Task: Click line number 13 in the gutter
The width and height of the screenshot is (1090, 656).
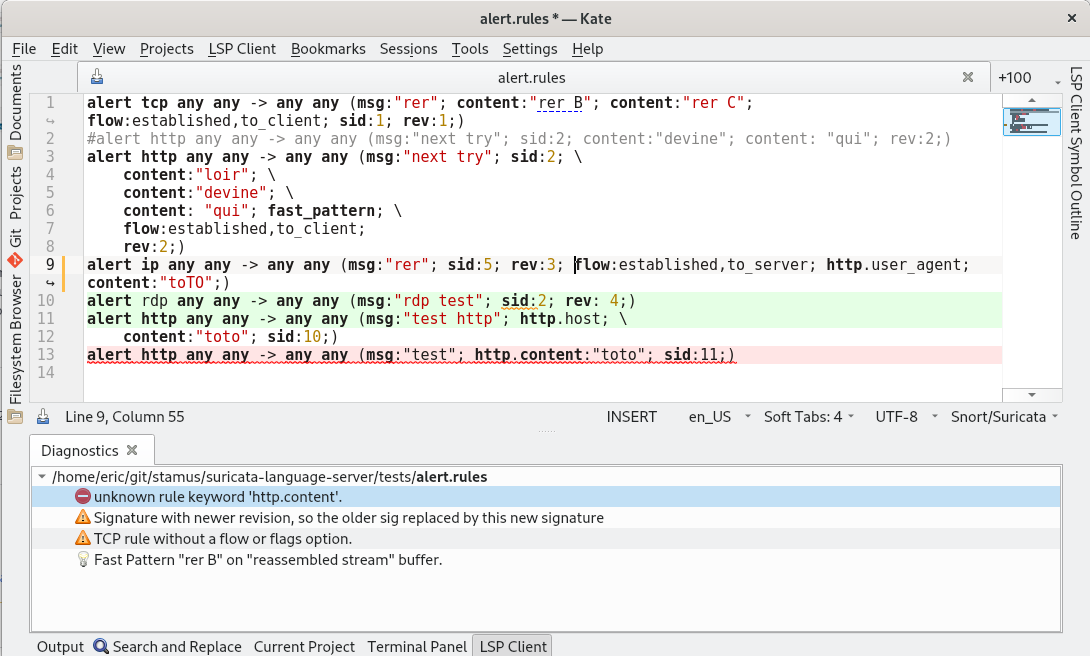Action: 46,354
